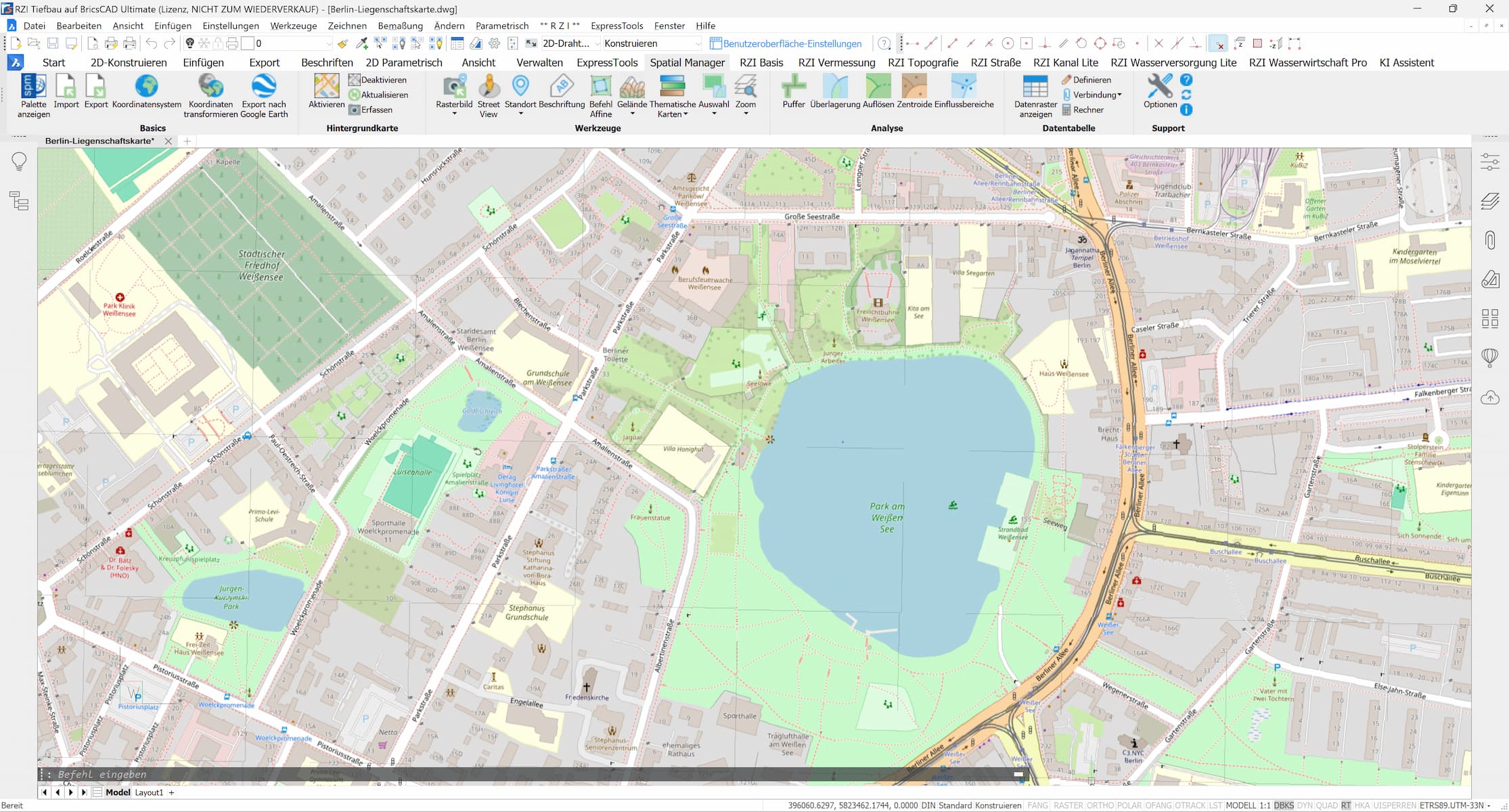Image resolution: width=1509 pixels, height=812 pixels.
Task: Open the Thematische Karten dropdown
Action: point(685,114)
